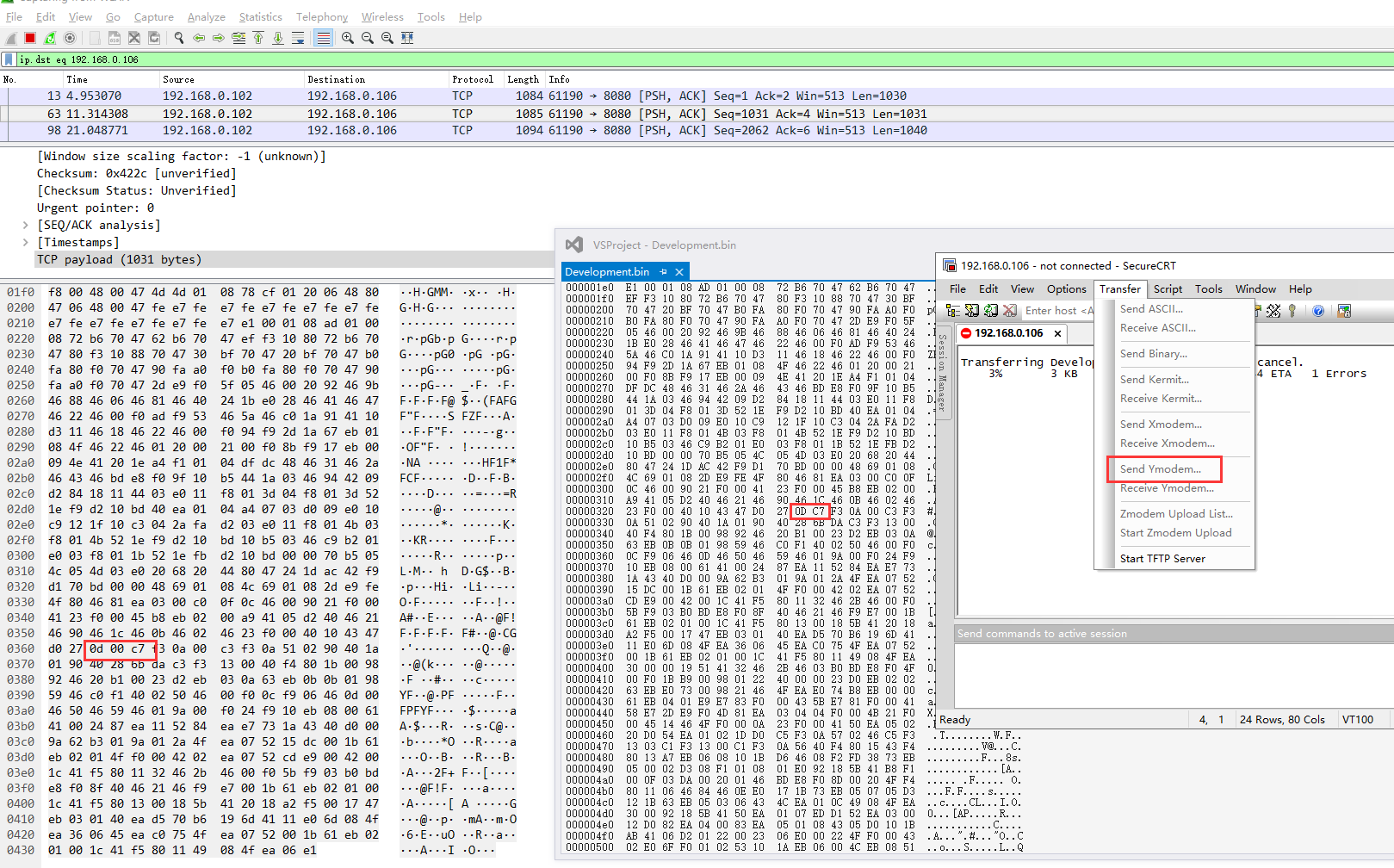Toggle auto-scroll during live capture
The width and height of the screenshot is (1394, 868).
[x=298, y=38]
